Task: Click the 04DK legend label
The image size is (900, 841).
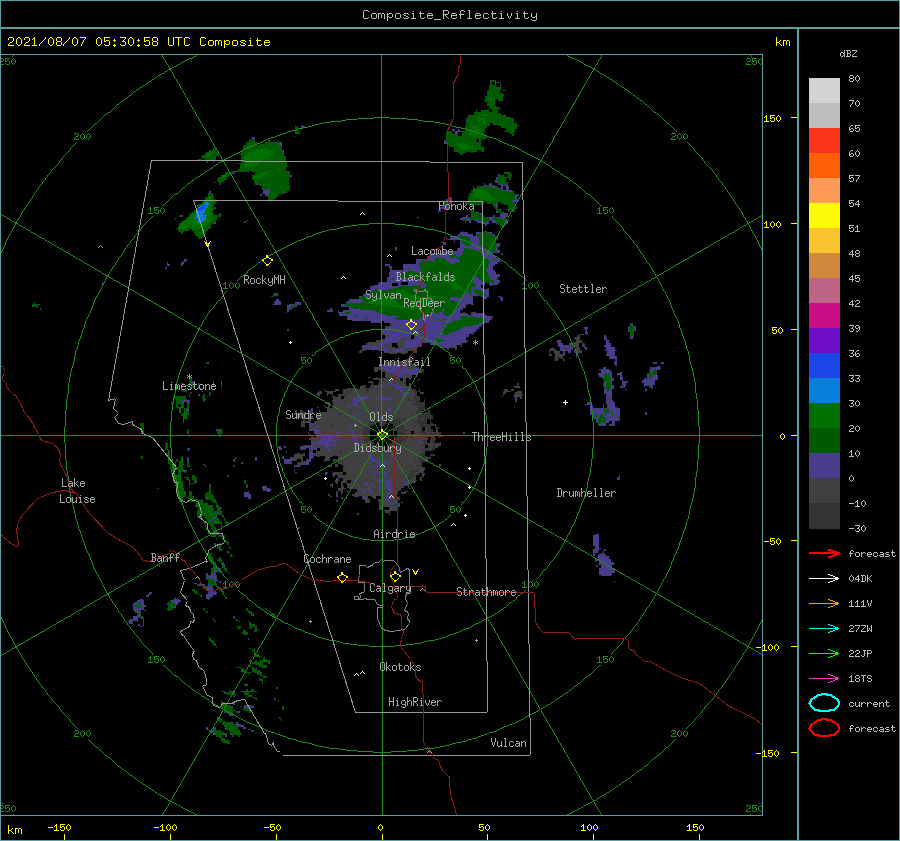Action: coord(860,578)
